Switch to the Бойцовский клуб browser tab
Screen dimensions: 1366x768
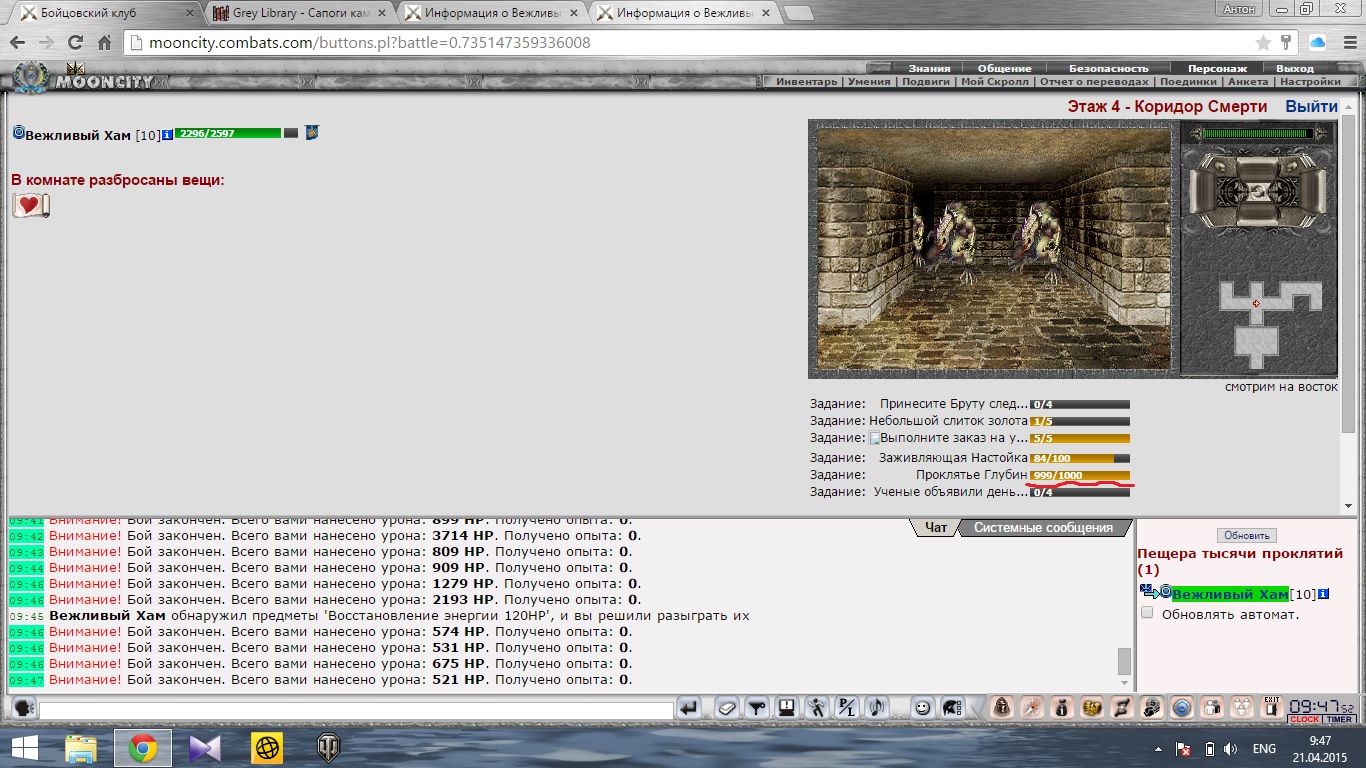tap(105, 13)
